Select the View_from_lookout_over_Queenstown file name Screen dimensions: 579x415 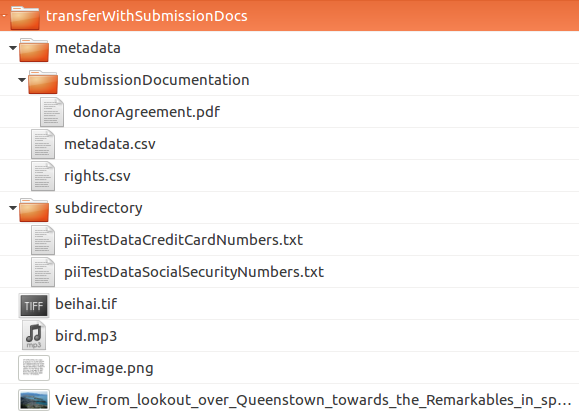[313, 400]
